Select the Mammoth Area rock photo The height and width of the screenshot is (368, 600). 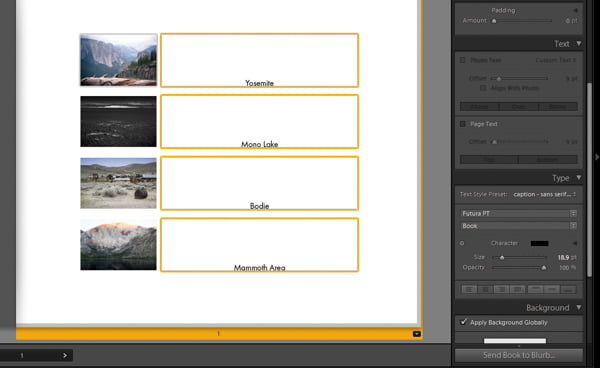[118, 245]
